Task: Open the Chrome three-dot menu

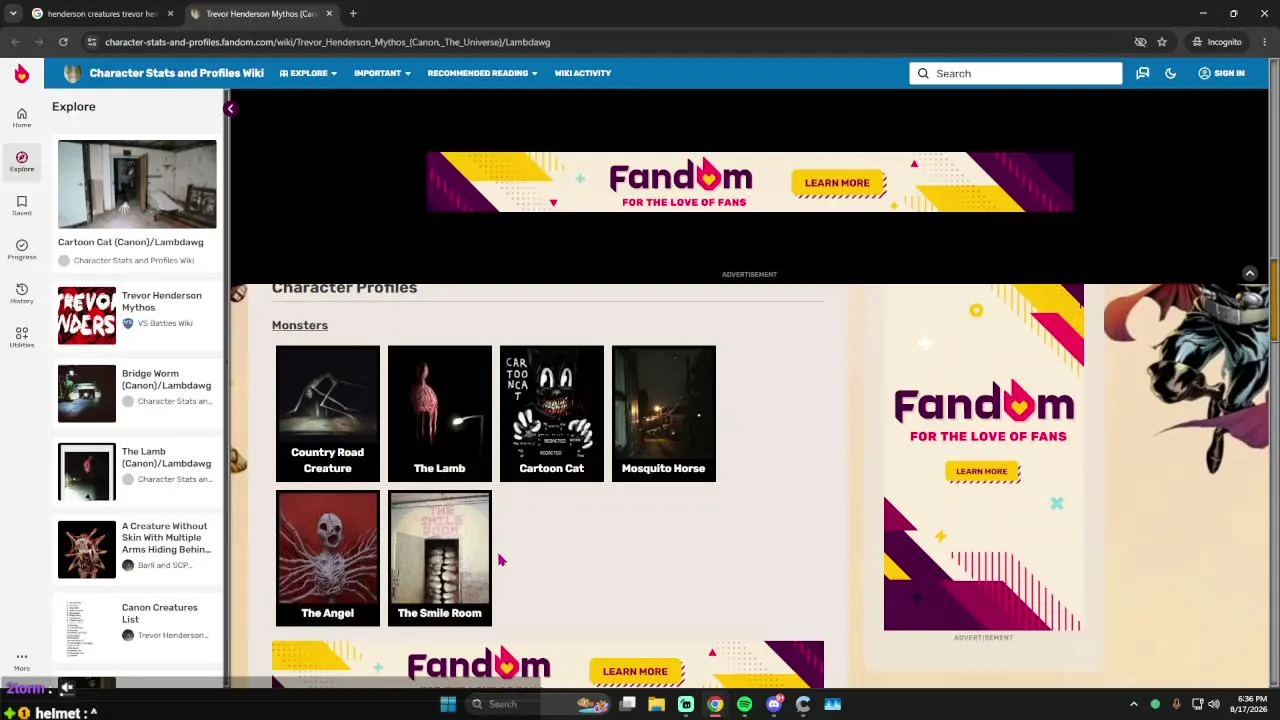Action: click(x=1265, y=42)
